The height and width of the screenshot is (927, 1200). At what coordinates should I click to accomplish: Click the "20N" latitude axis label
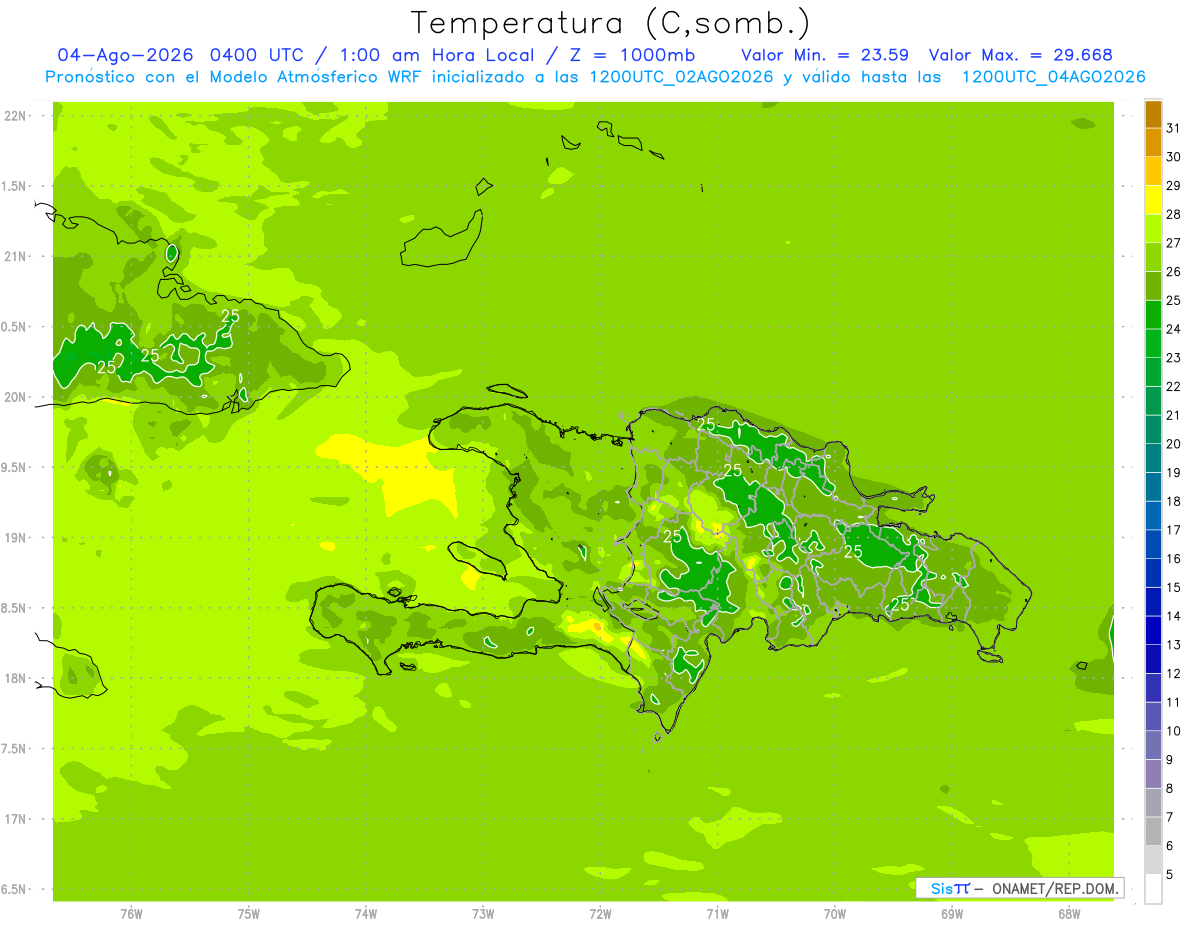click(15, 397)
